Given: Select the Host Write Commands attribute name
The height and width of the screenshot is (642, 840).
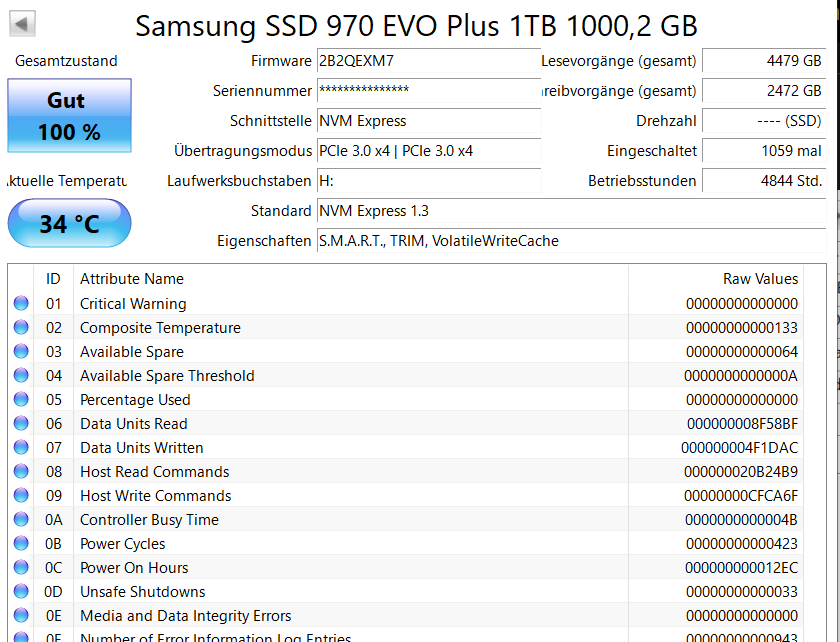Looking at the screenshot, I should 155,496.
